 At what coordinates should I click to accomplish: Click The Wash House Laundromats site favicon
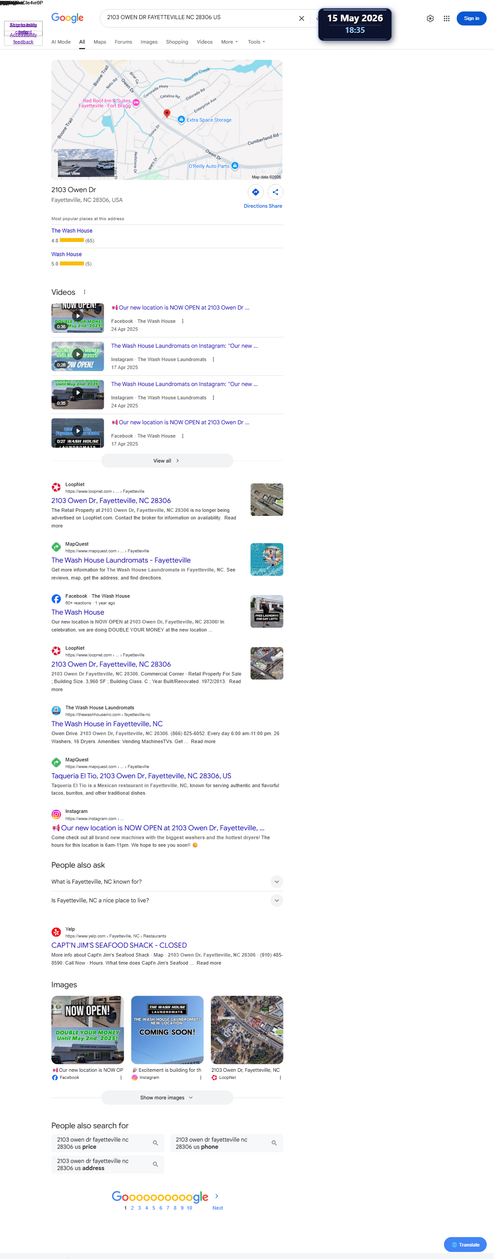[57, 710]
